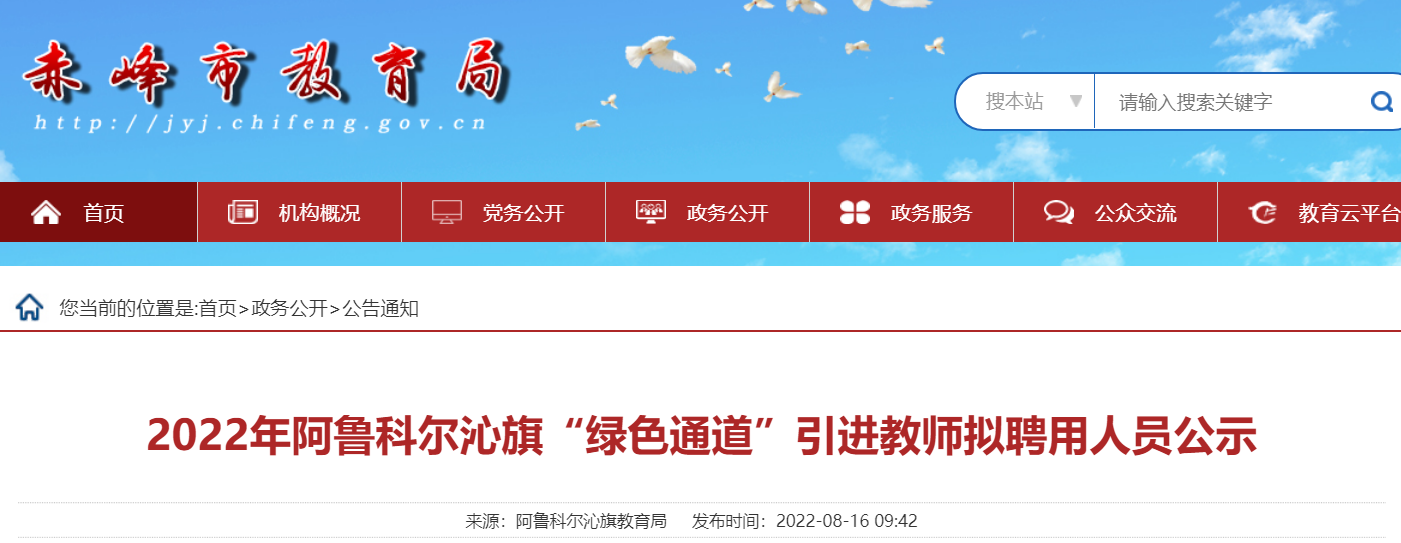Click the 党务公开 monitor icon
Screen dimensions: 1401x543
[447, 212]
